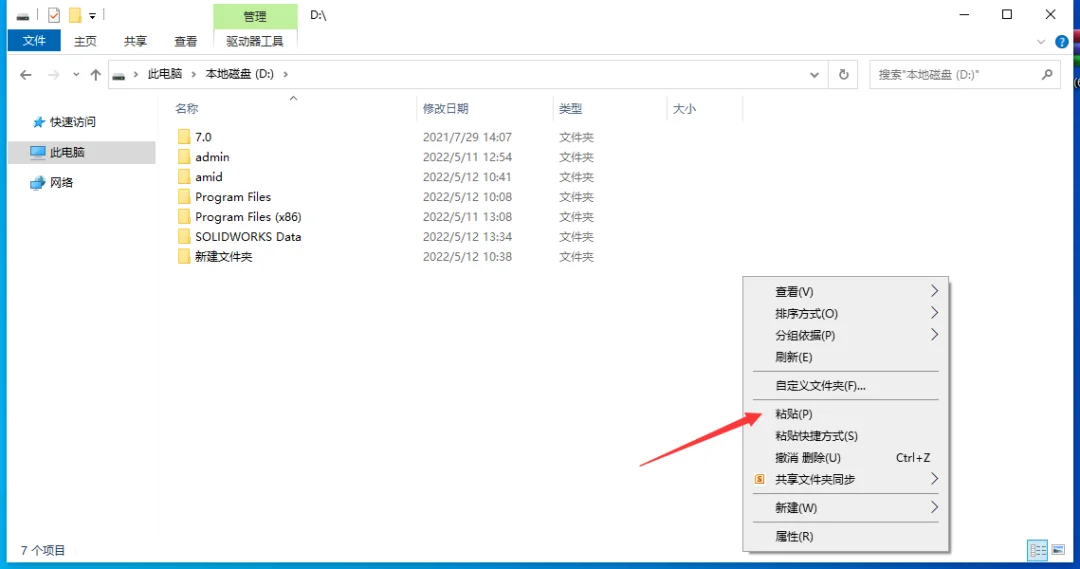Expand the chevron before 此电脑 breadcrumb

coord(136,74)
